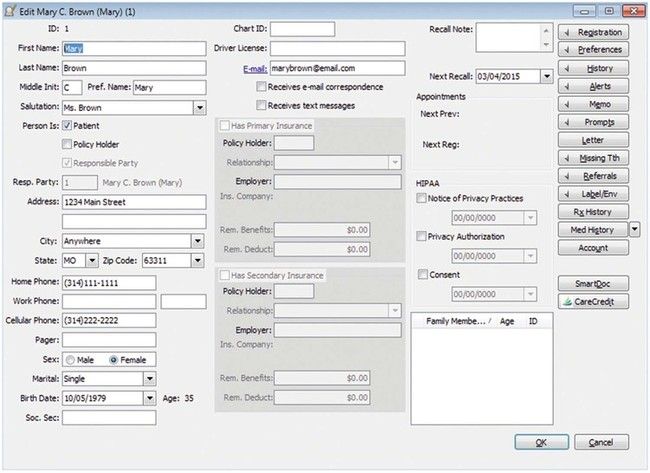Open the CareCredit button
Image resolution: width=650 pixels, height=473 pixels.
coord(592,300)
